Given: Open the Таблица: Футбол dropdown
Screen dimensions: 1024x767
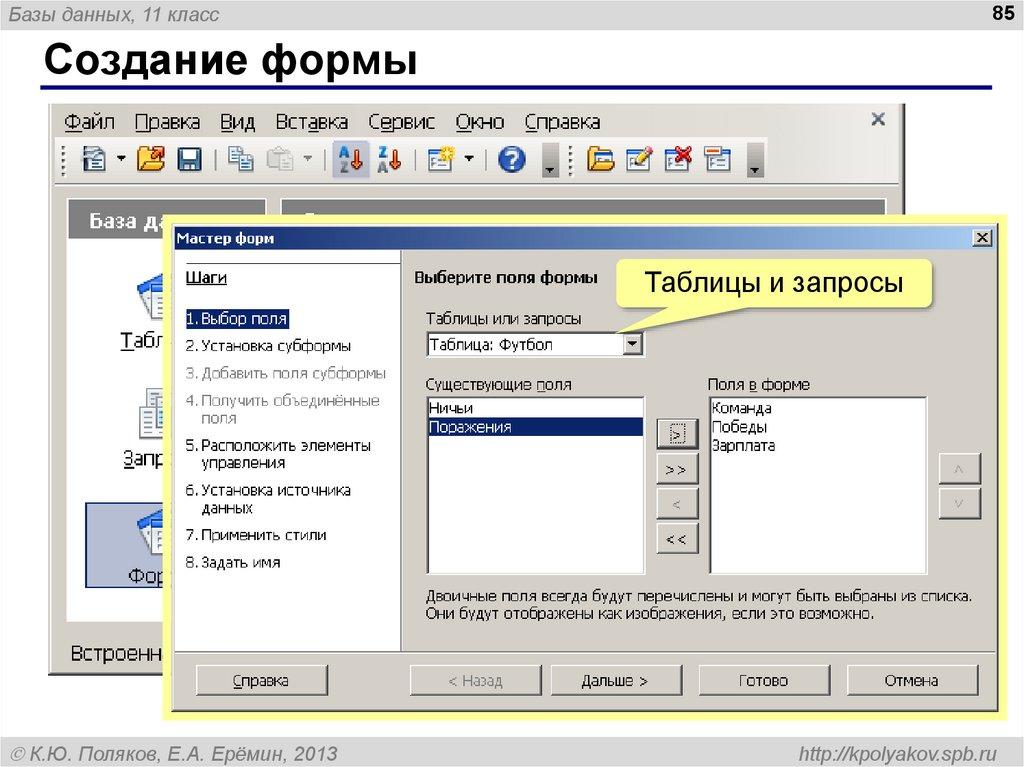Looking at the screenshot, I should [x=634, y=343].
